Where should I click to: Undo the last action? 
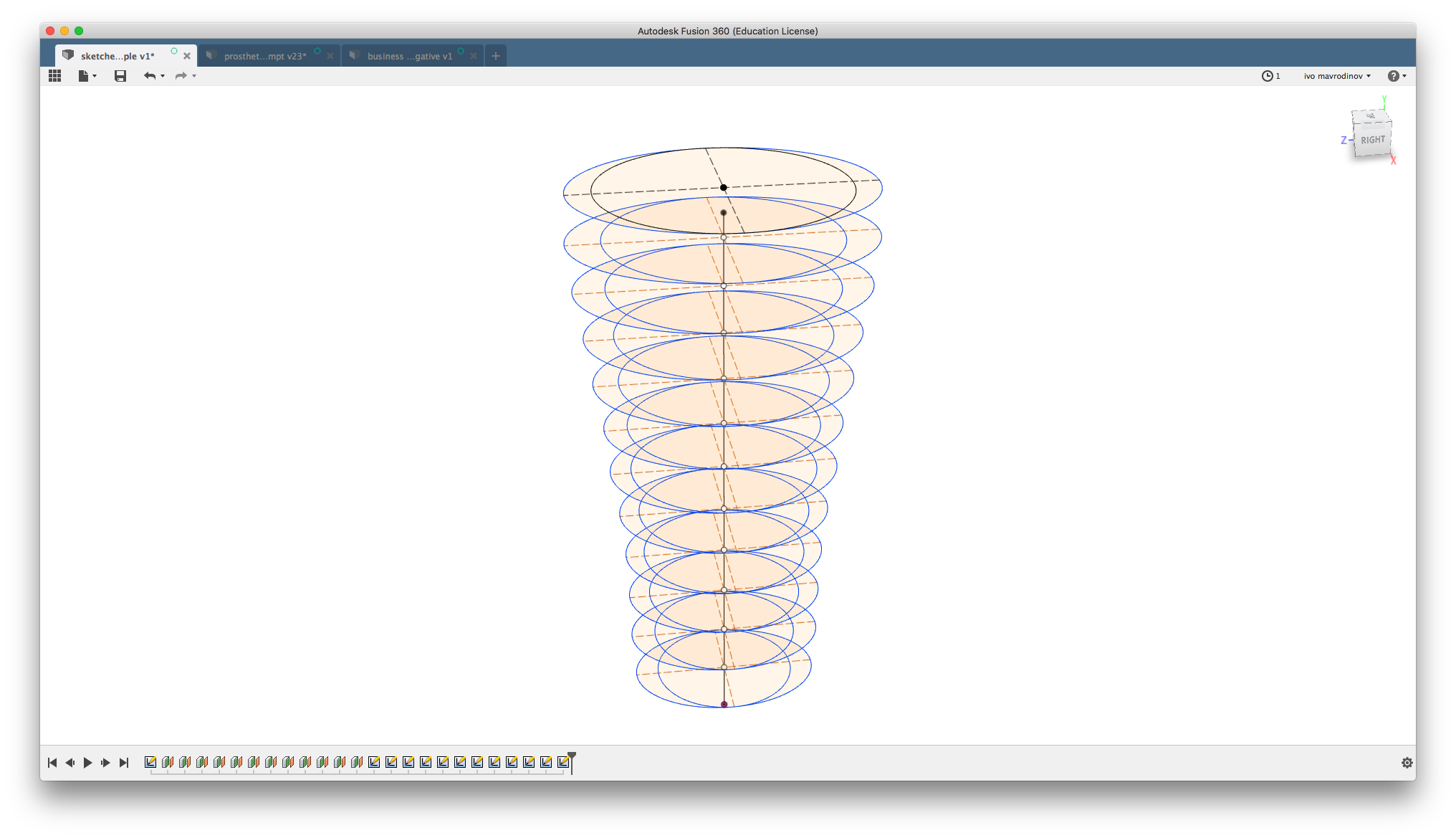(149, 76)
